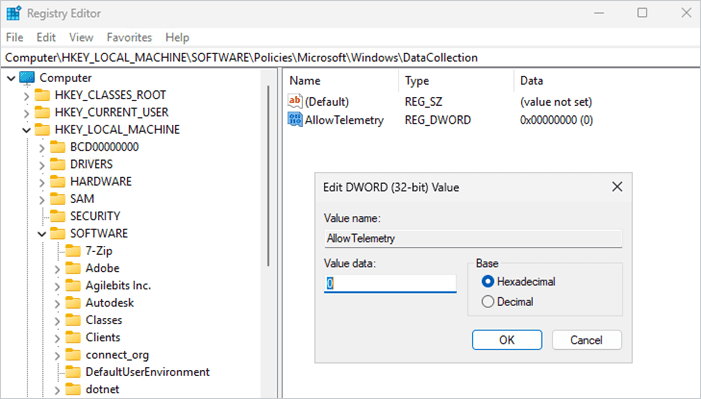The image size is (701, 399).
Task: Select the HKEY_CURRENT_USER tree label
Action: 111,112
